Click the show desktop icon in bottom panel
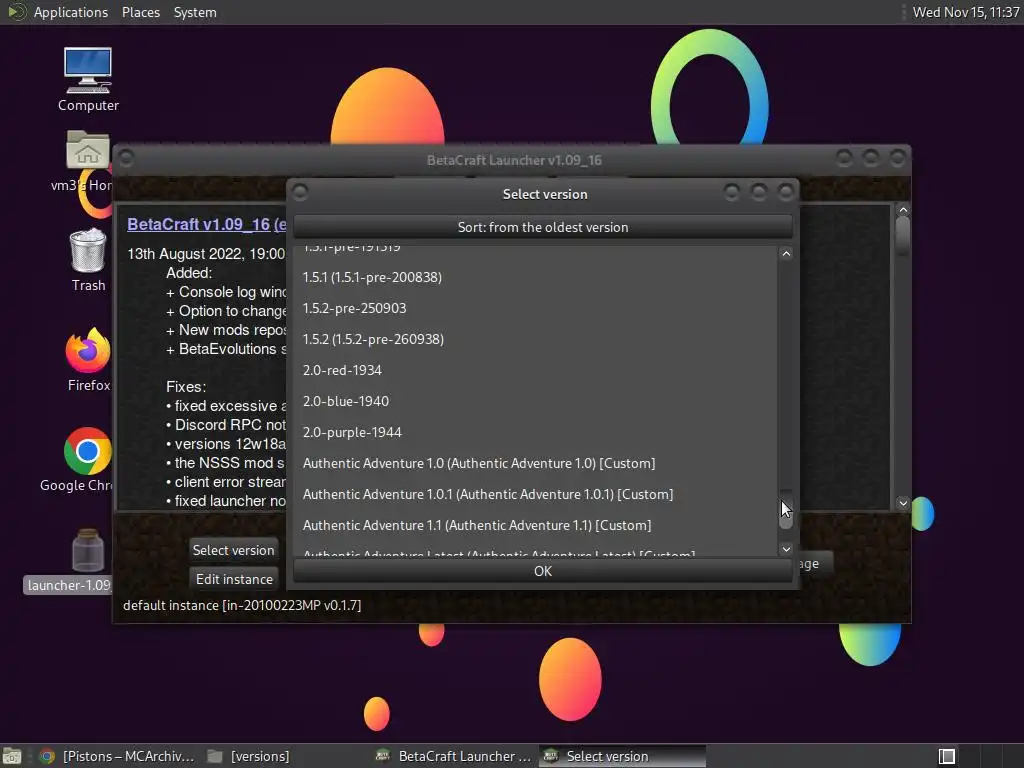The height and width of the screenshot is (768, 1024). 12,756
